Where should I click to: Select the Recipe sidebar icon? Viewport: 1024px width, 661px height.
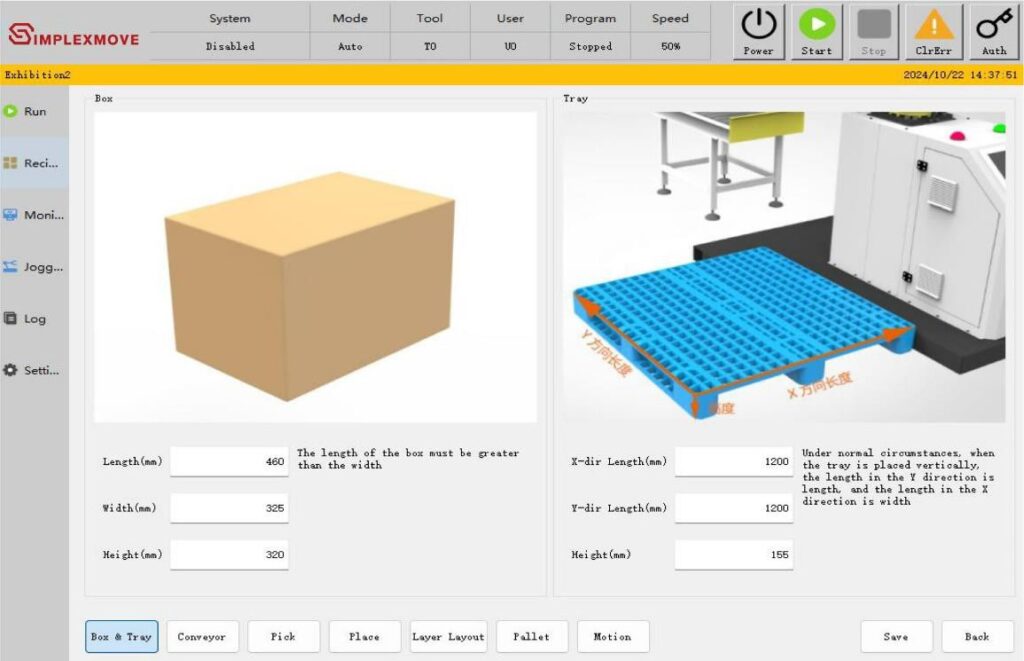pos(11,163)
